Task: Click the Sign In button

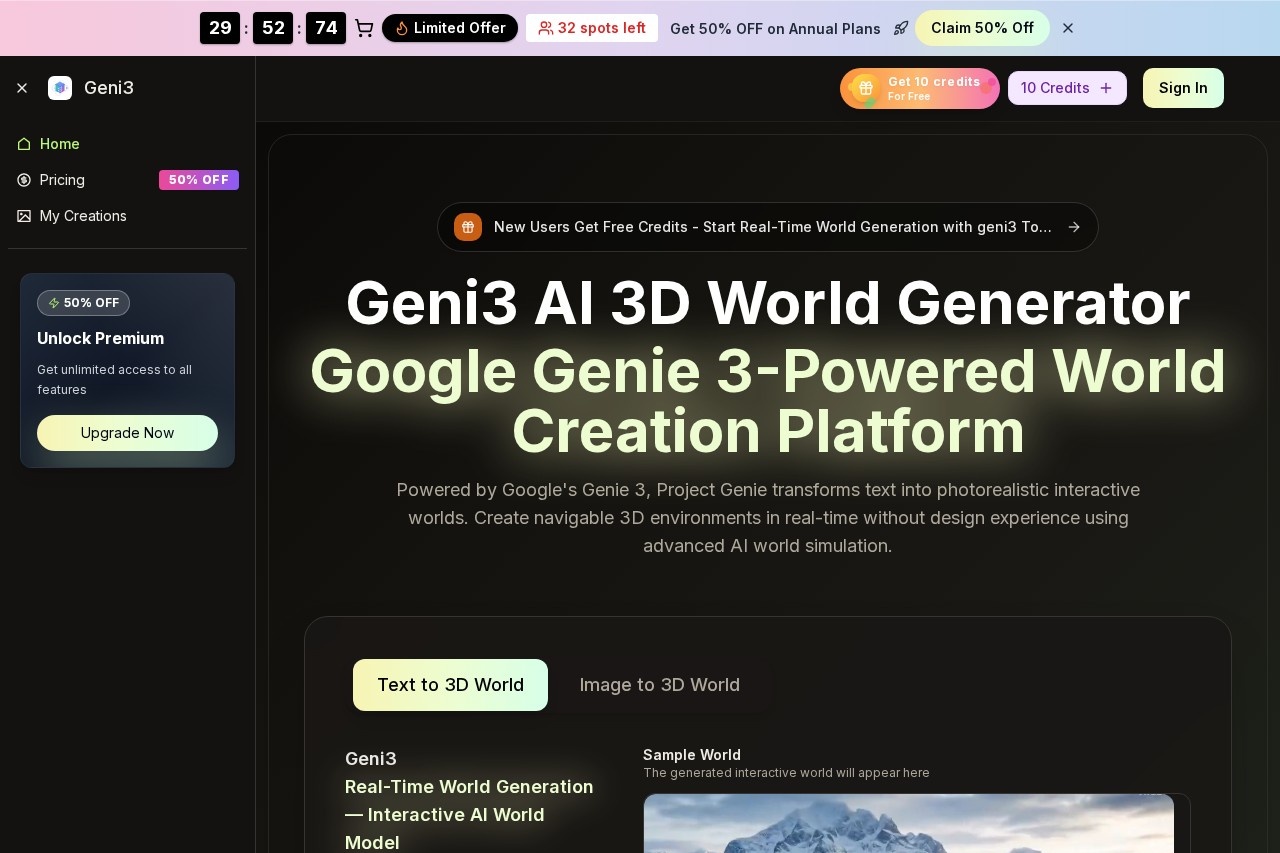Action: 1183,88
